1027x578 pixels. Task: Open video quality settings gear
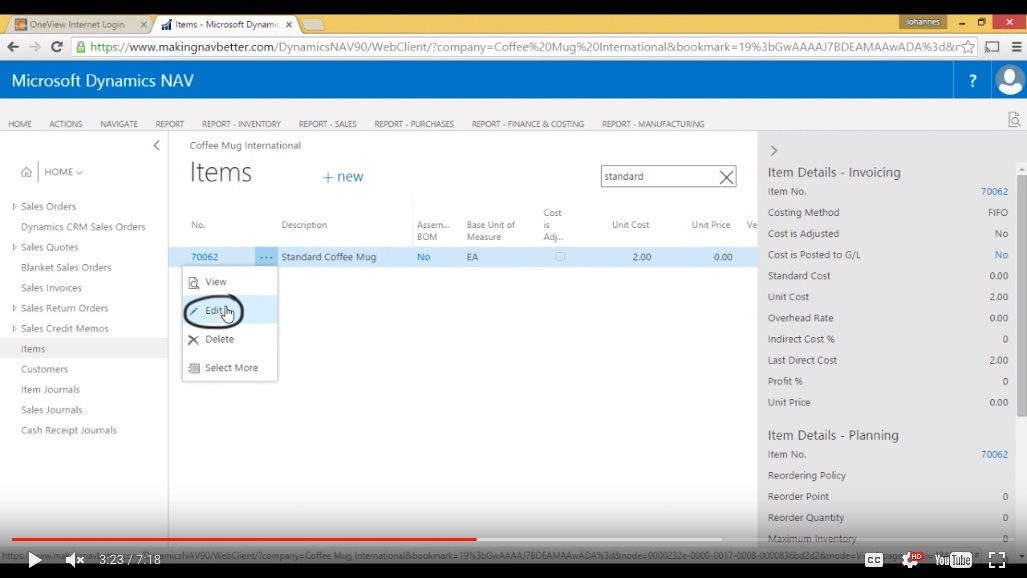coord(910,559)
